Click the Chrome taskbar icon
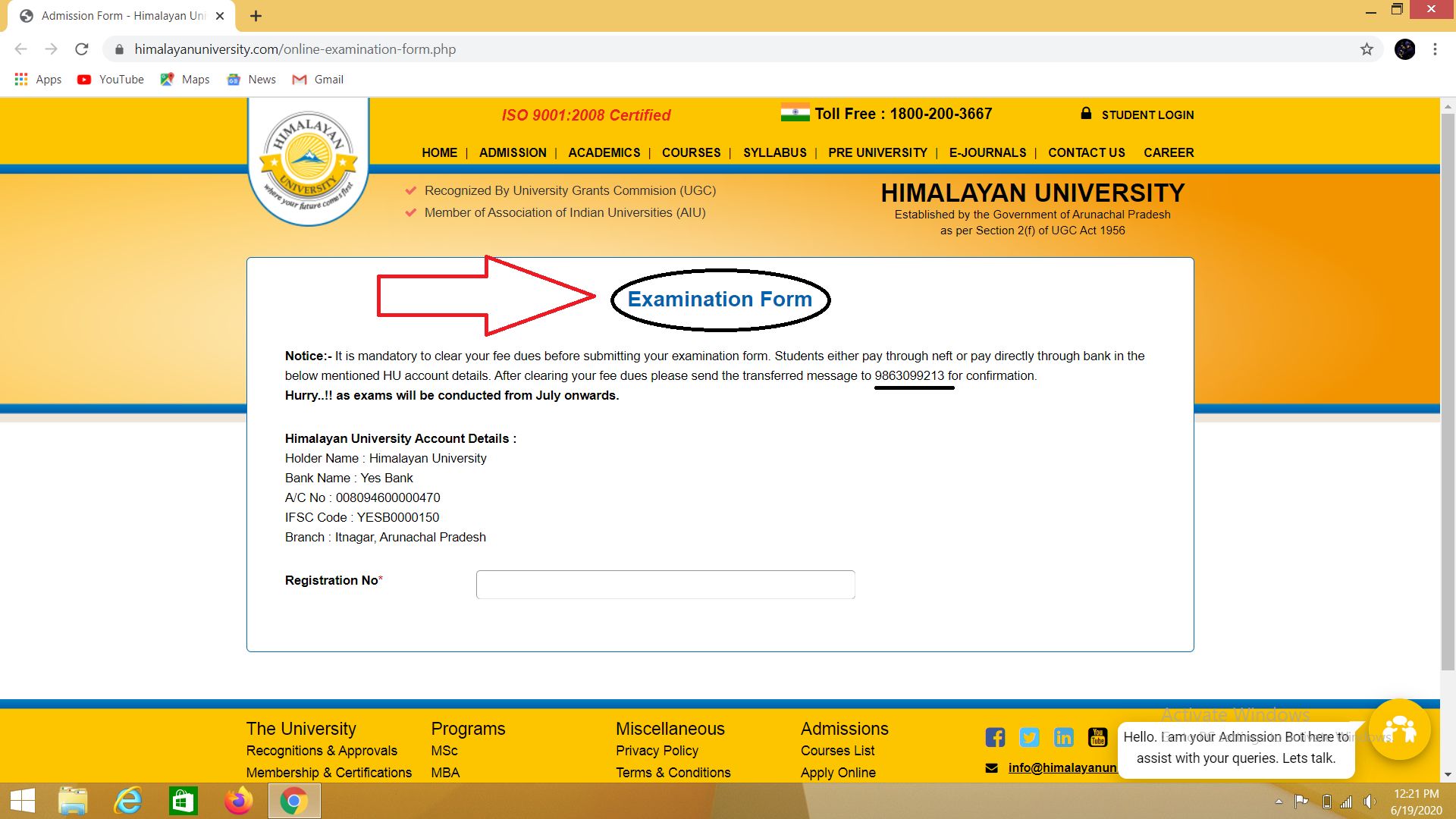1456x819 pixels. [294, 801]
